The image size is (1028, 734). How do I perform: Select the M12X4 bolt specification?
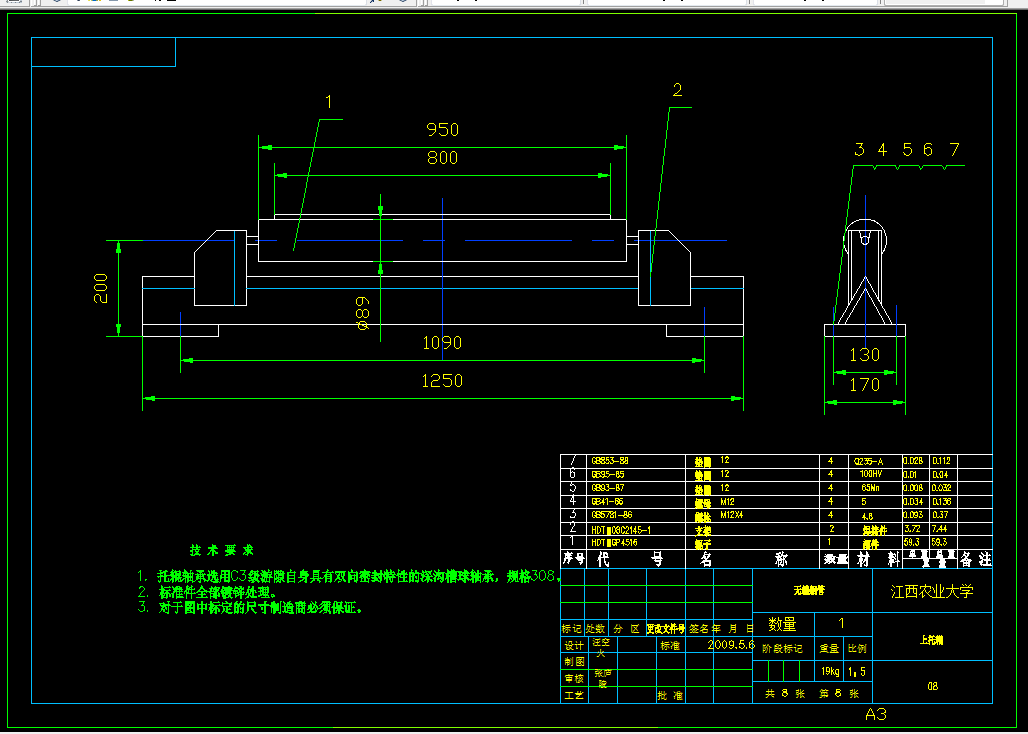pyautogui.click(x=732, y=515)
